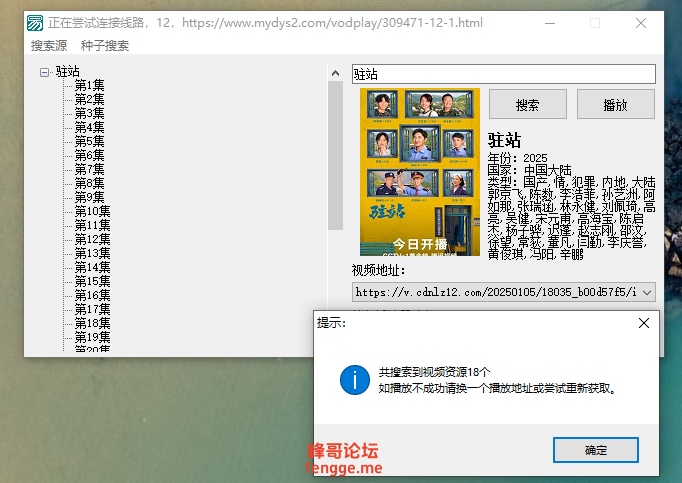Click the 共搜索到视频资源18个 message text
Screen dimensions: 682x483
(435, 372)
